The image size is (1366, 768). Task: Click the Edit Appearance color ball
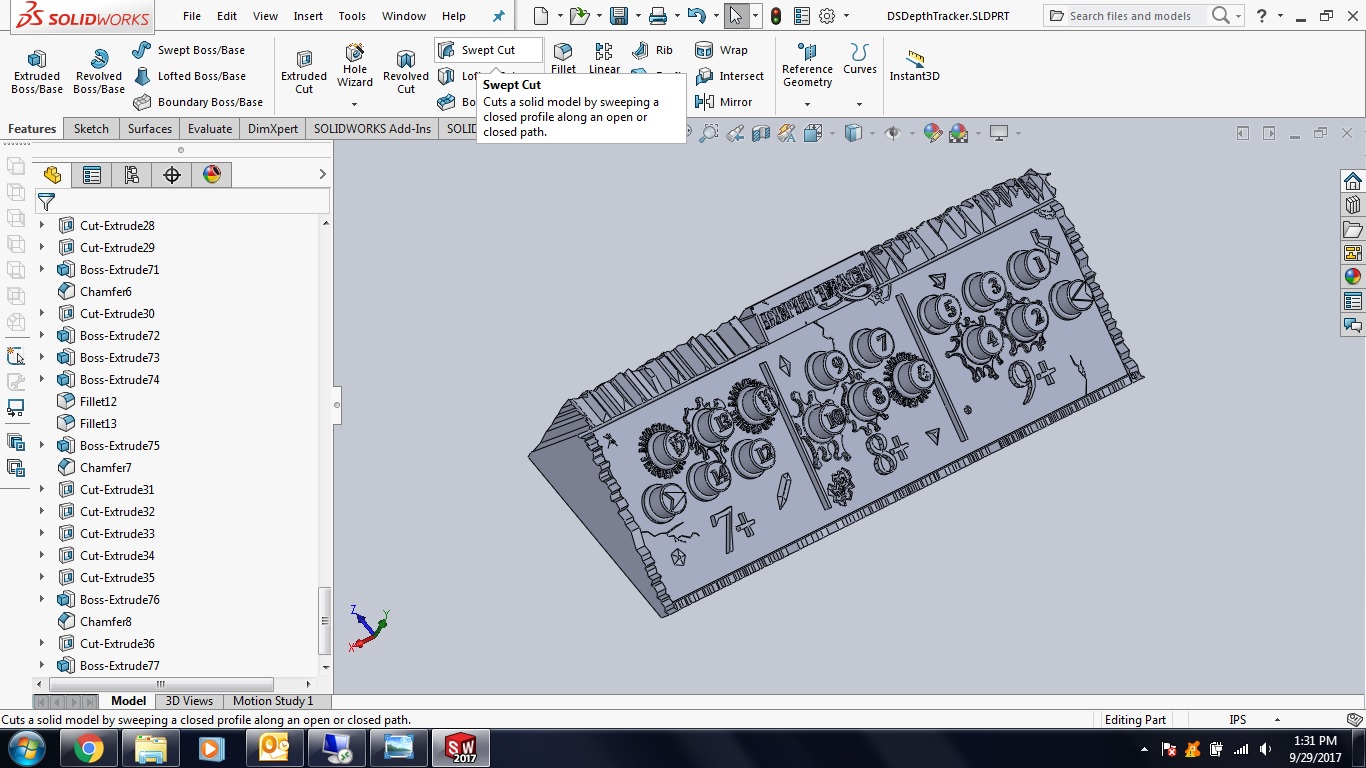933,133
